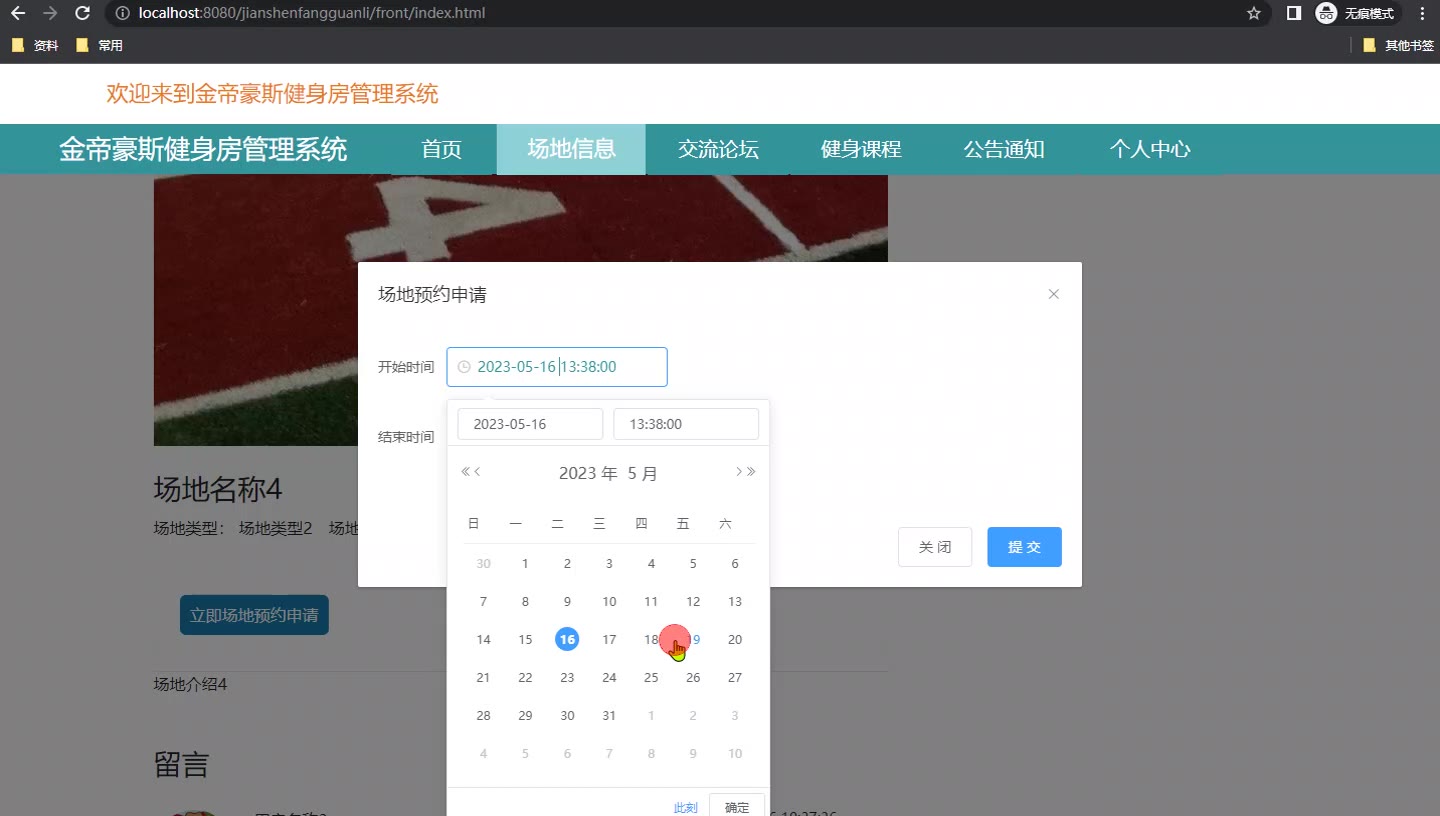
Task: Reload the page with the refresh icon
Action: pos(83,14)
